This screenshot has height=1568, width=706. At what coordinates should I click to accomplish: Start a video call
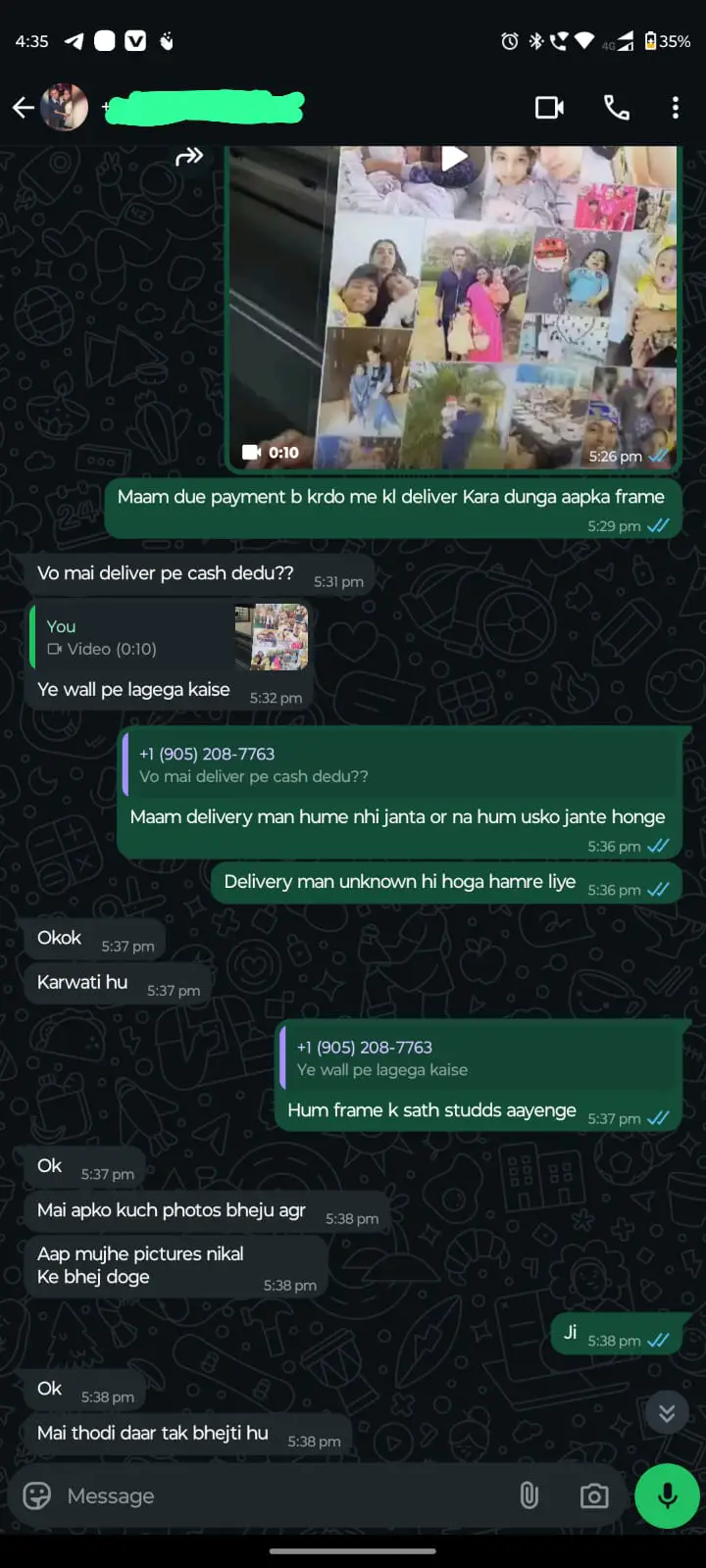[x=549, y=108]
